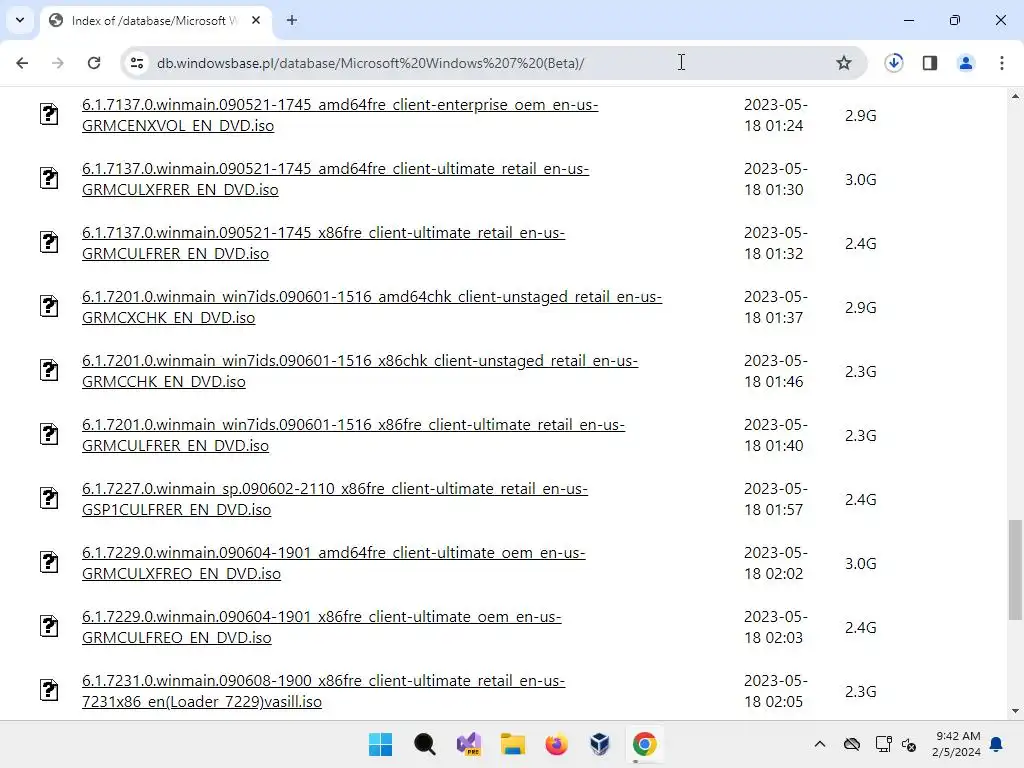The height and width of the screenshot is (768, 1024).
Task: Open taskbar Search
Action: pos(424,744)
